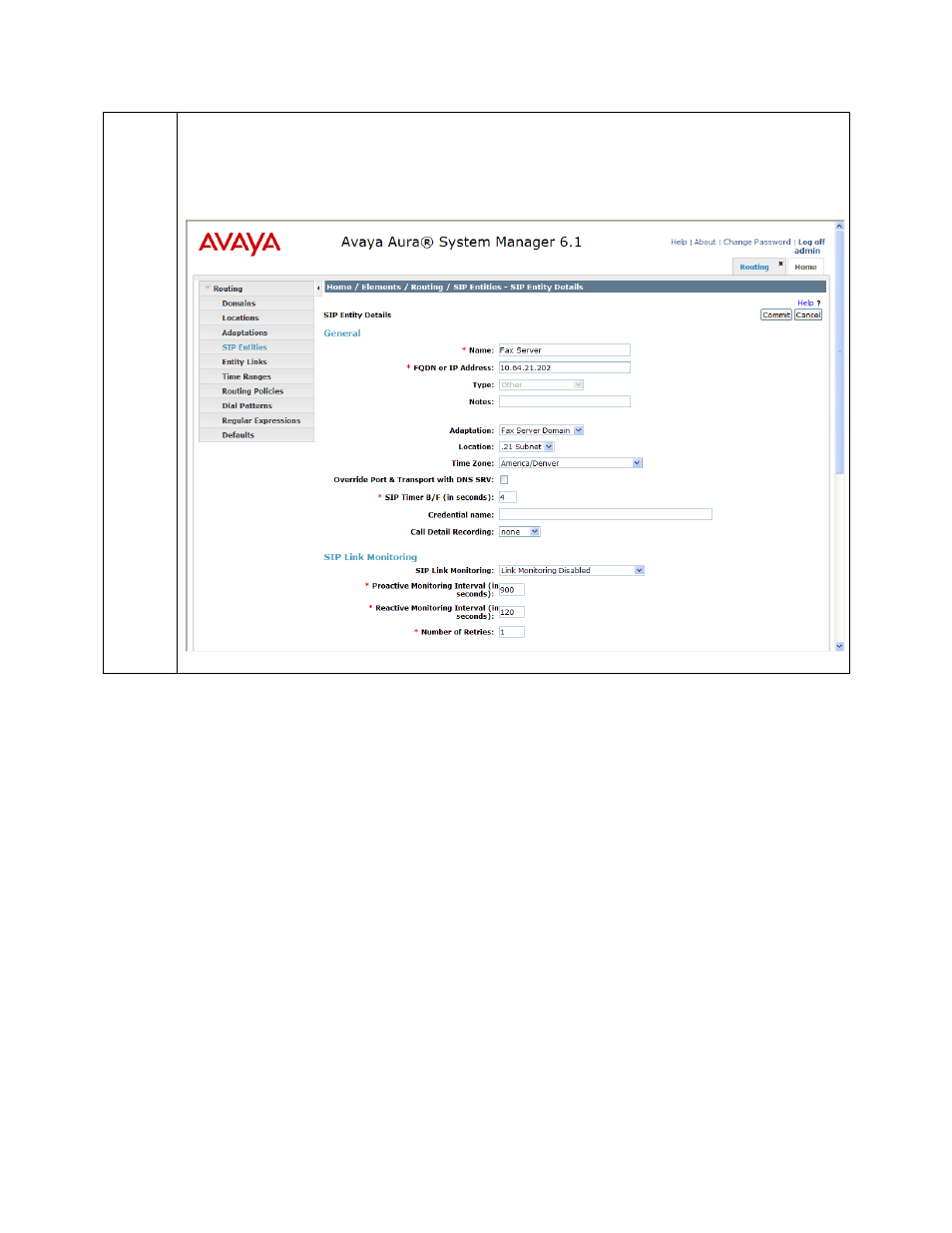The image size is (952, 1233).
Task: Click SIP Entities in the breadcrumb
Action: tap(477, 287)
